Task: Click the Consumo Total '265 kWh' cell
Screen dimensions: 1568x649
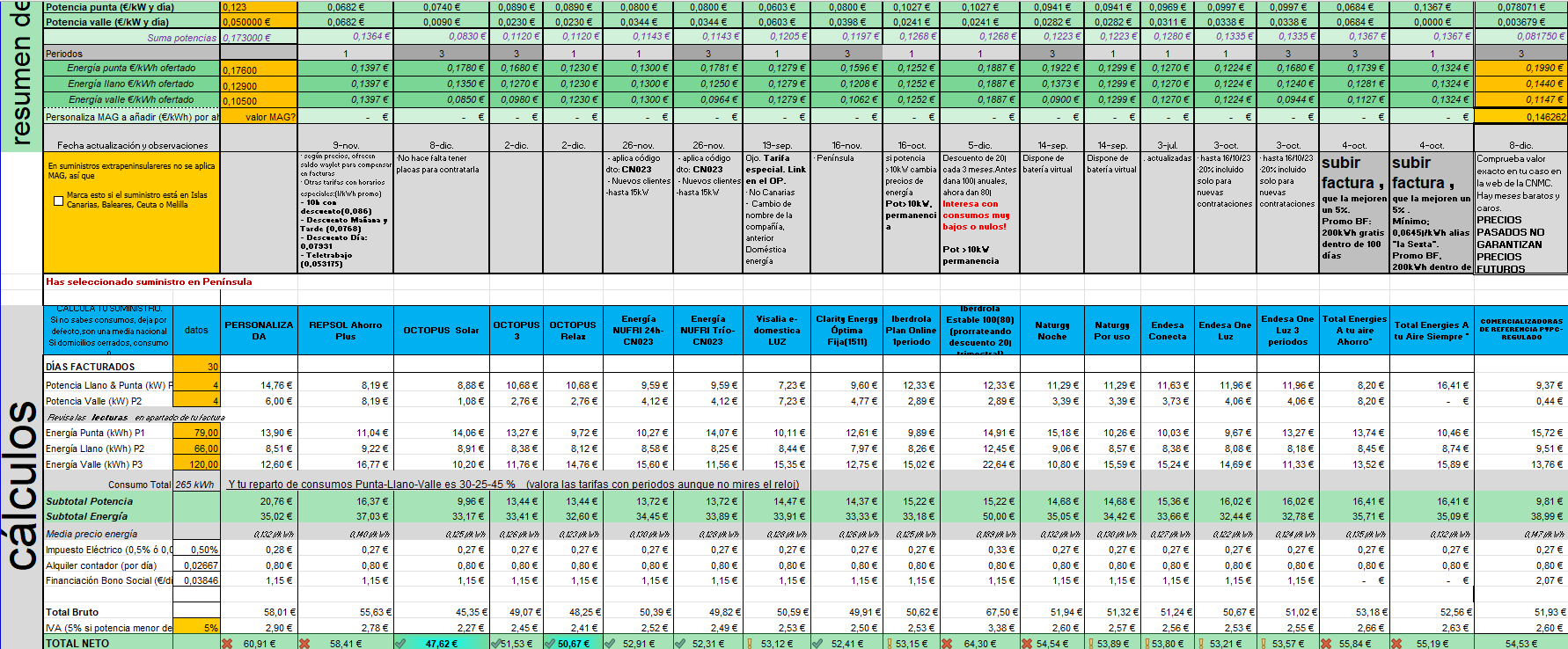Action: 196,485
